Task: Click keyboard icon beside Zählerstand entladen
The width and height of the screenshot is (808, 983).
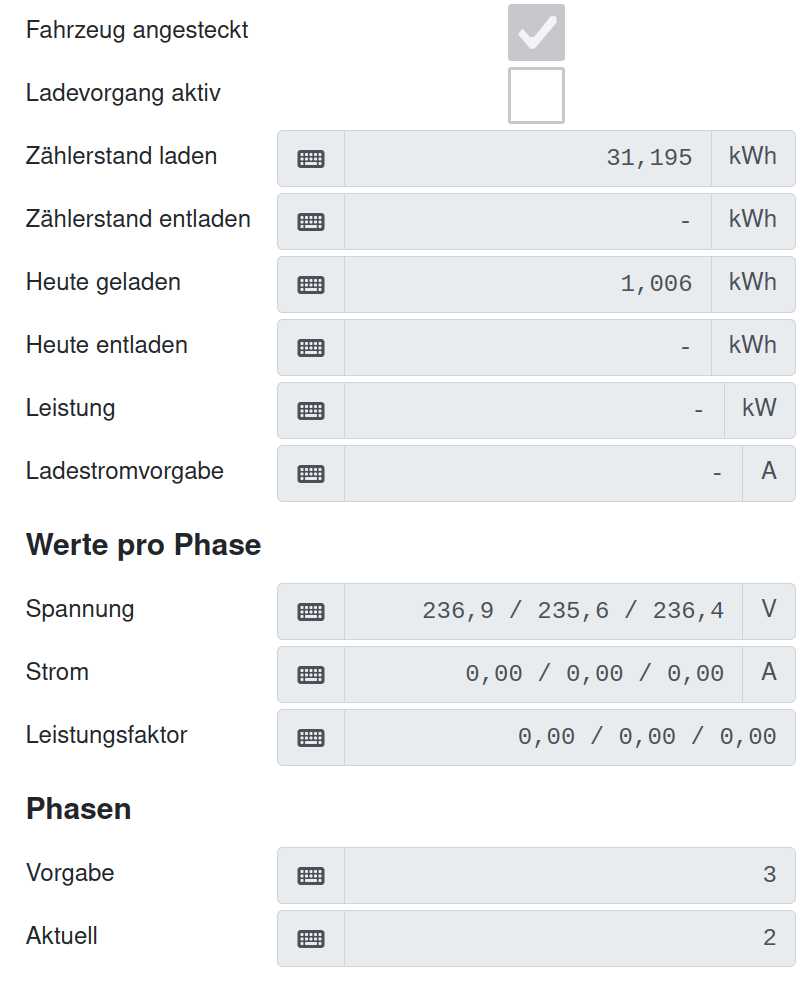Action: (x=311, y=221)
